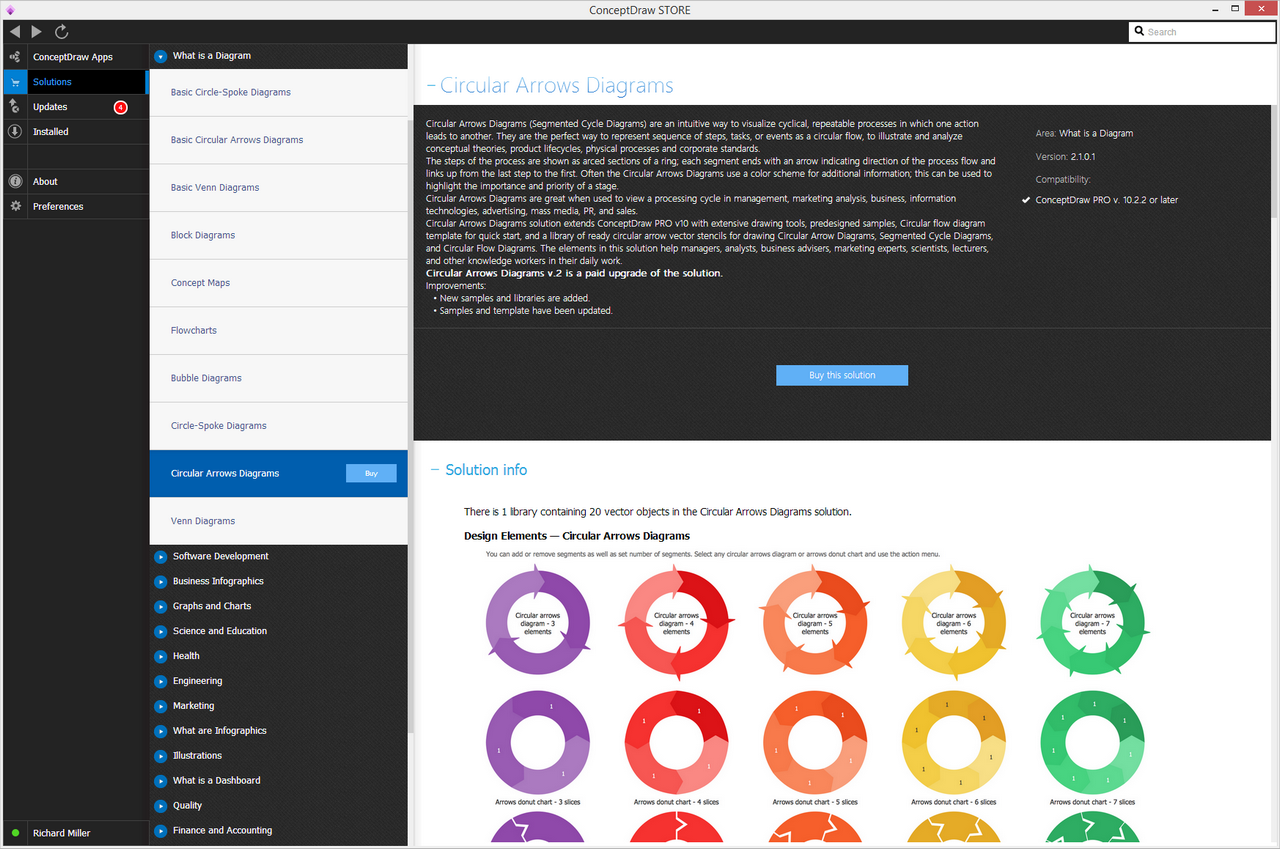
Task: Click the ConceptDraw Apps icon
Action: coord(14,57)
